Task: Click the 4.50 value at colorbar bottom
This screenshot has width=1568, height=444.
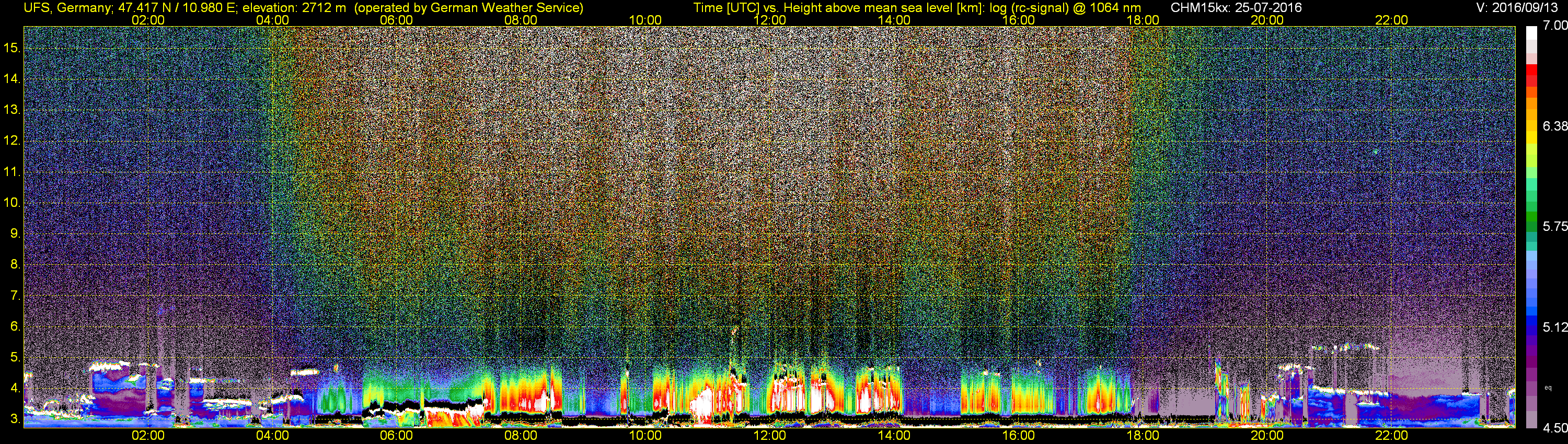Action: (x=1554, y=428)
